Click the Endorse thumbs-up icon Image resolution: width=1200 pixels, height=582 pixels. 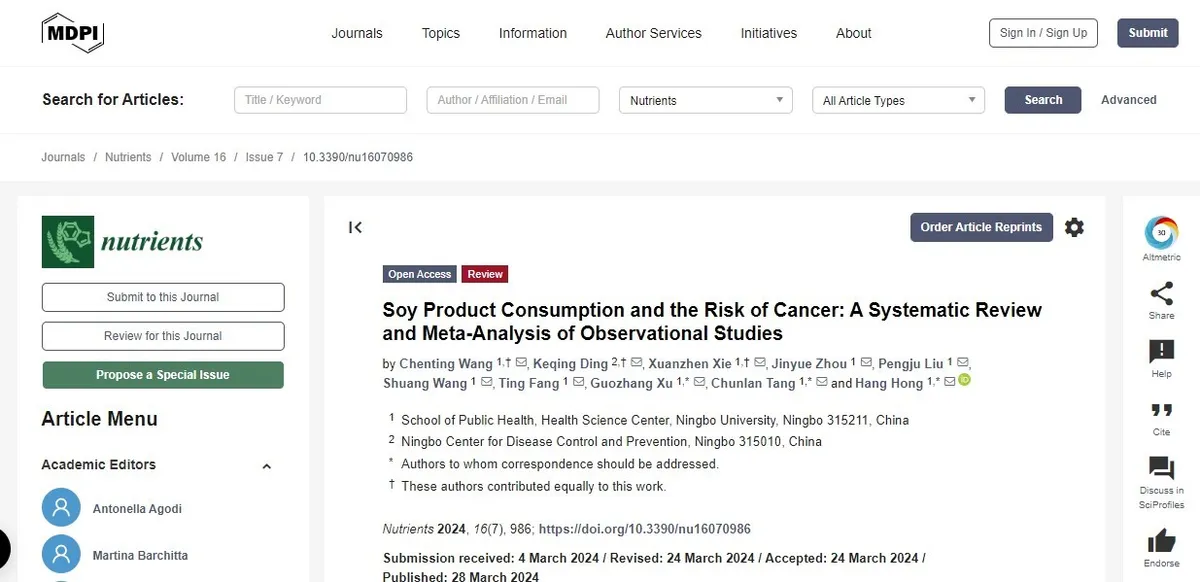1161,541
